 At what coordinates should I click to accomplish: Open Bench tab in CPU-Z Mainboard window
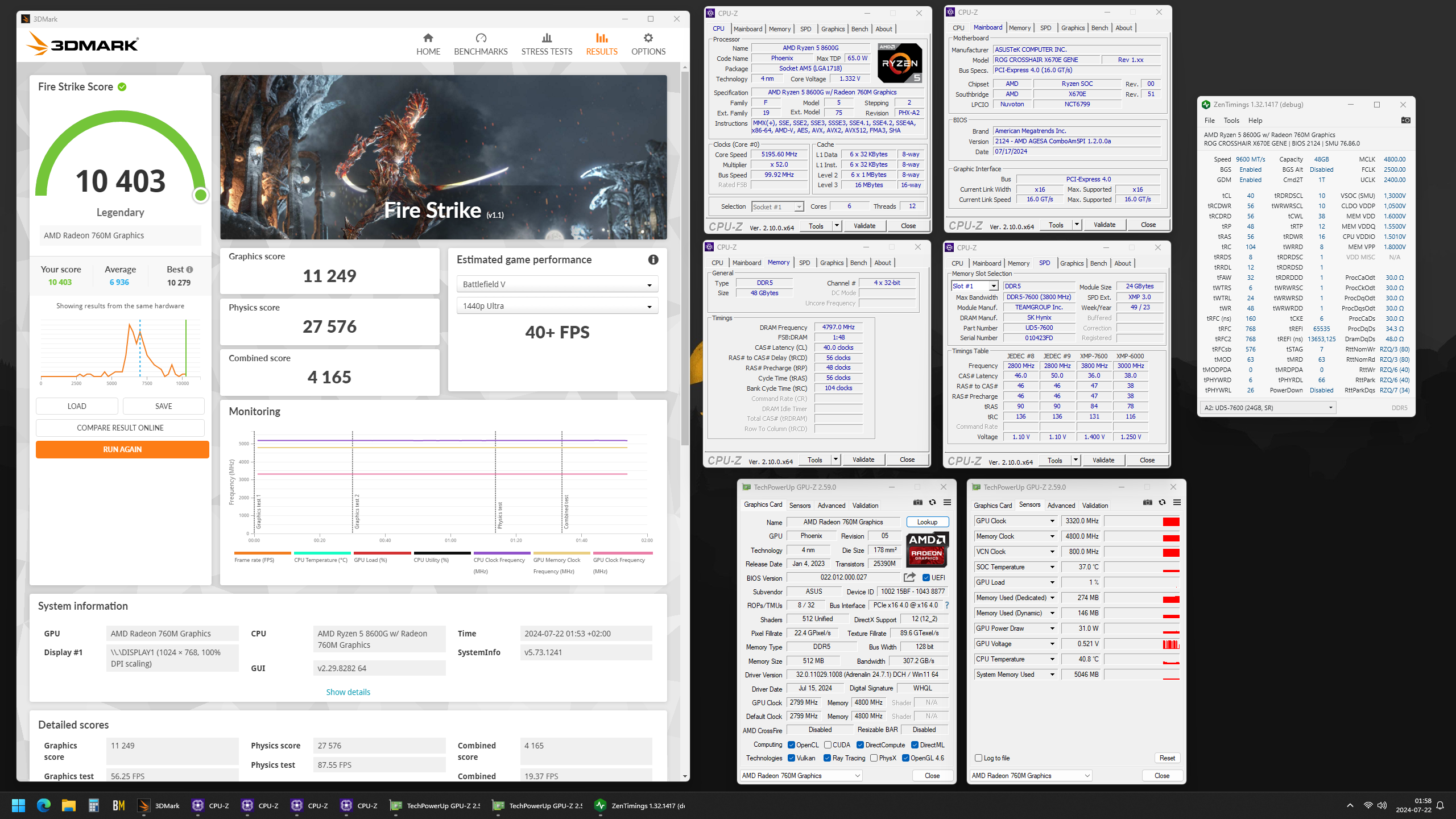[x=1099, y=28]
